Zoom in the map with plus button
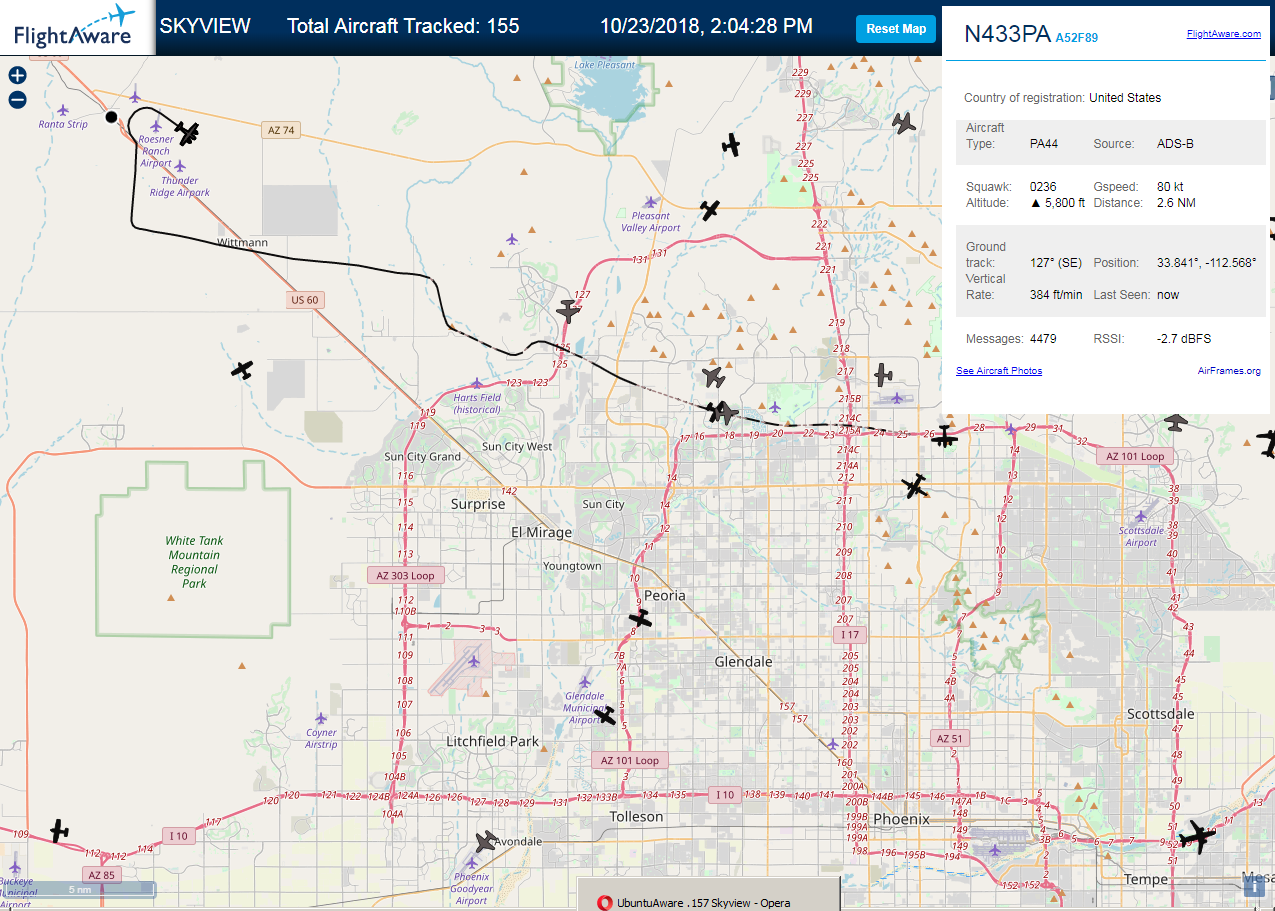This screenshot has width=1275, height=911. [17, 75]
